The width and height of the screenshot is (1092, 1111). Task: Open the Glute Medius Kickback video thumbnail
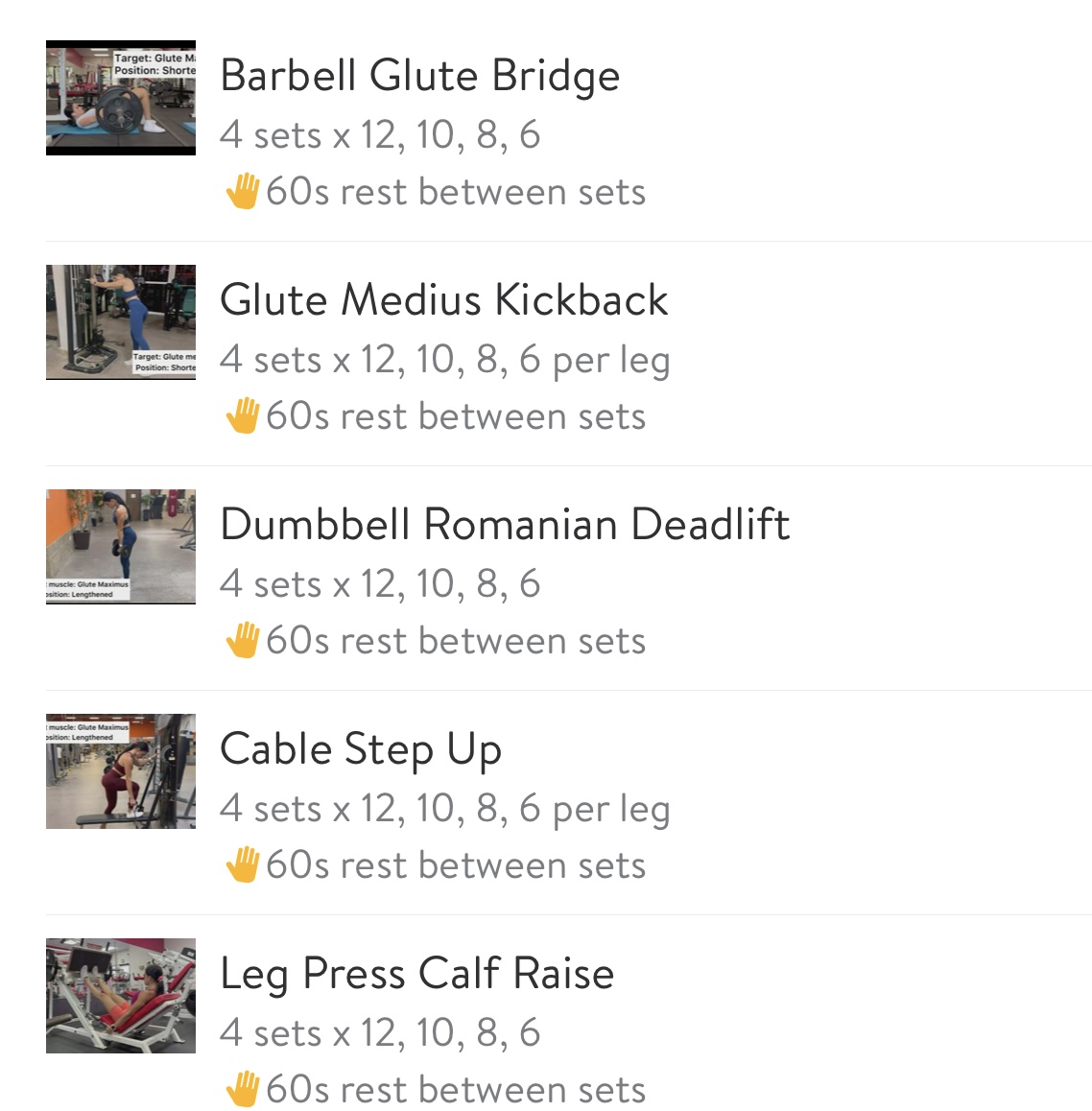(121, 322)
